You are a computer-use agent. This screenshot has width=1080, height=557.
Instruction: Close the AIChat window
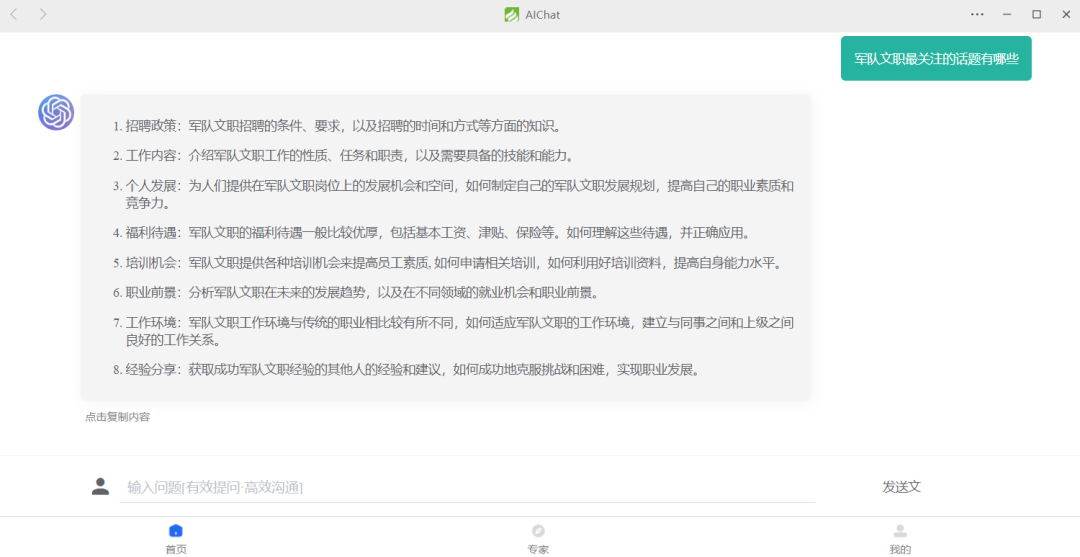(x=1066, y=14)
